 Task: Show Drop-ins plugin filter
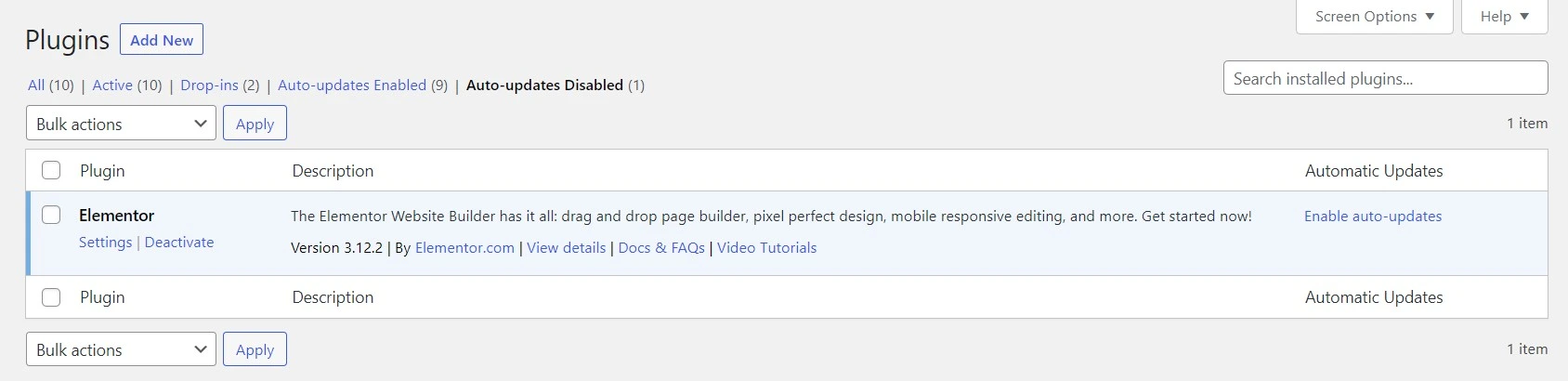click(x=209, y=85)
